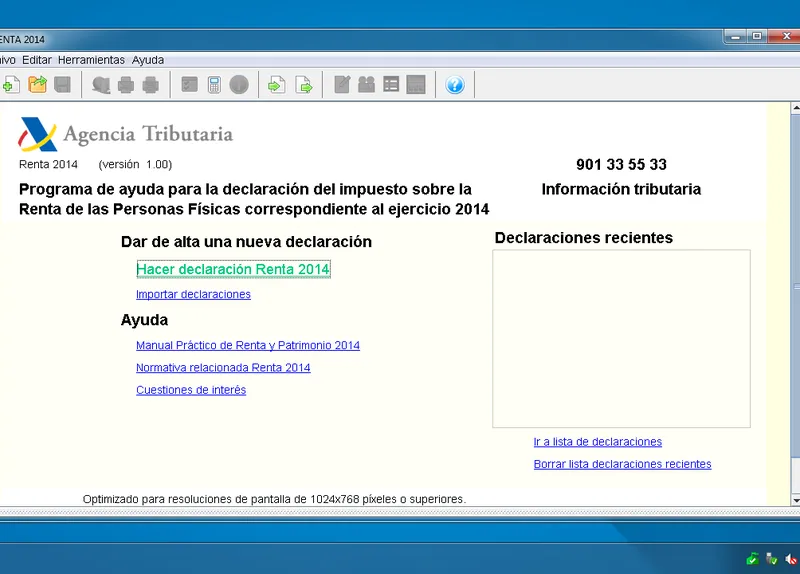Click Ir a lista de declaraciones
Image resolution: width=800 pixels, height=574 pixels.
pos(597,442)
